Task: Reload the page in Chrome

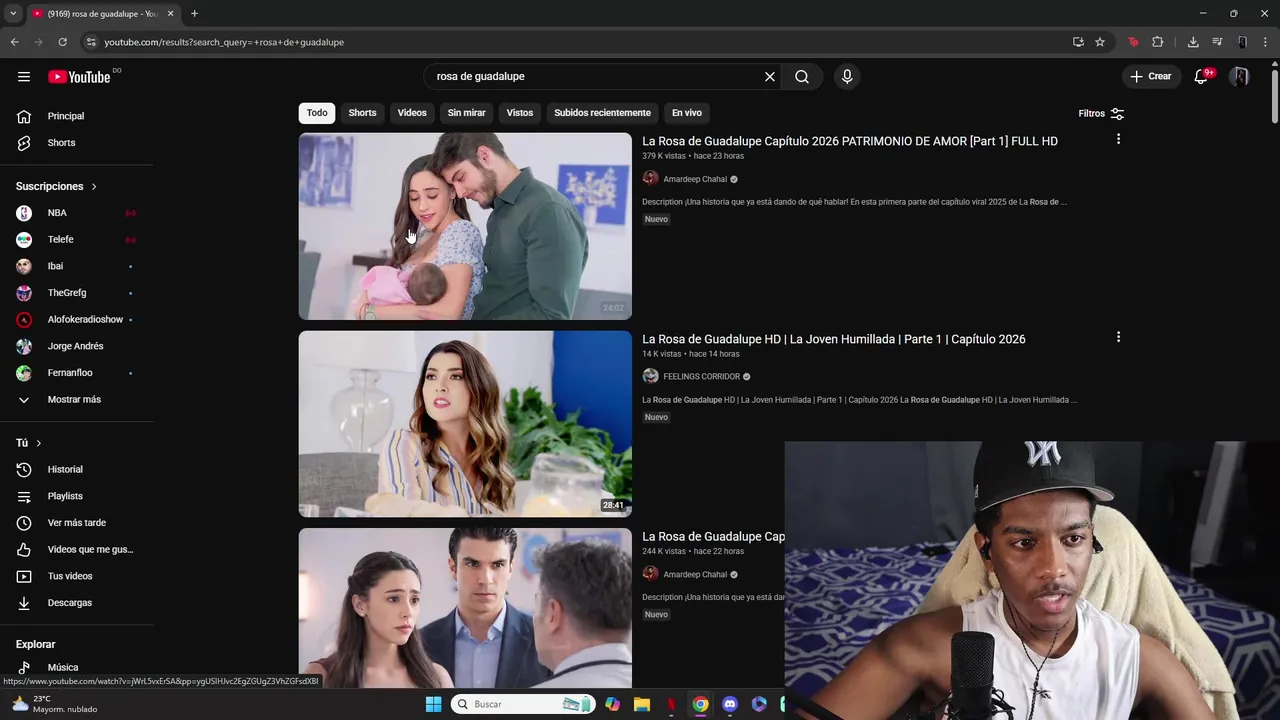Action: tap(62, 42)
